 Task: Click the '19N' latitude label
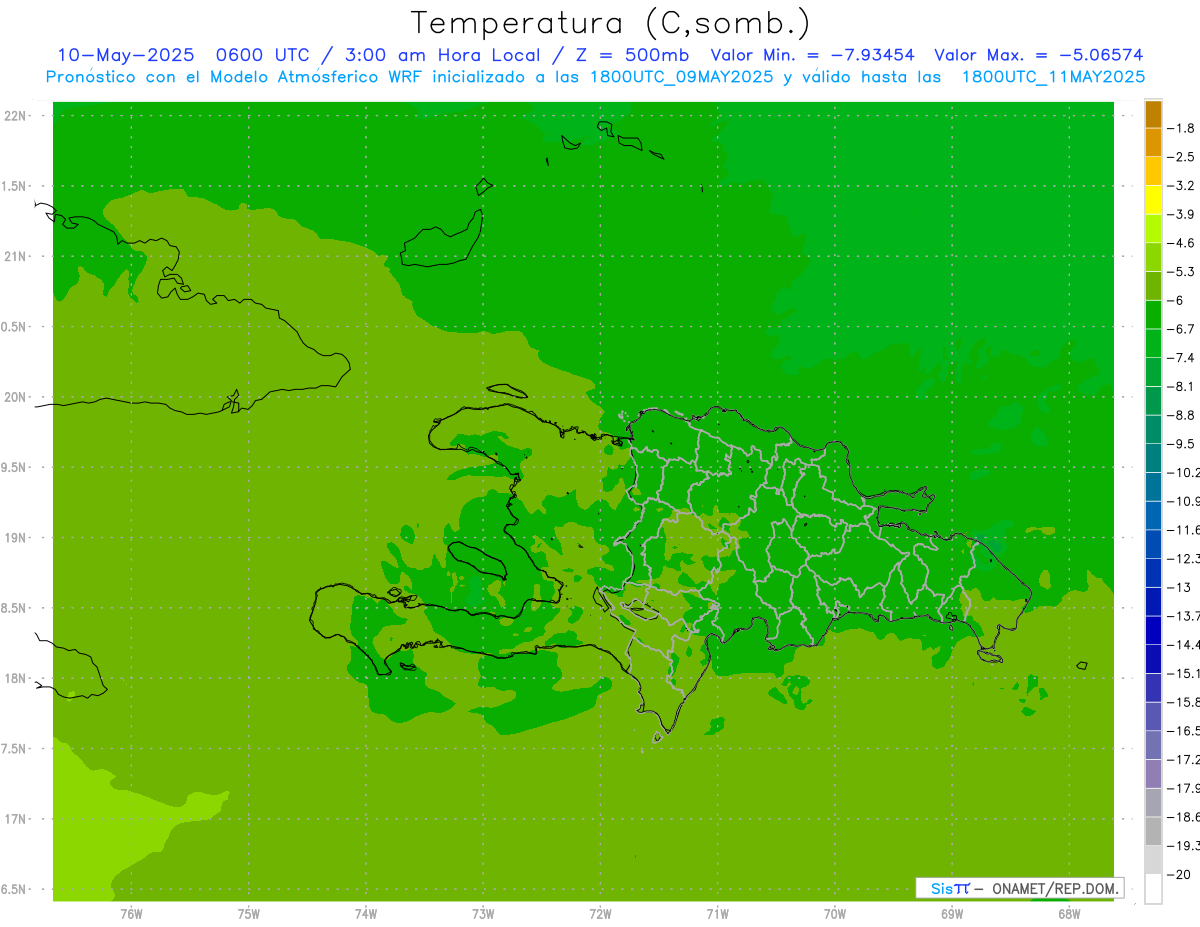point(16,538)
